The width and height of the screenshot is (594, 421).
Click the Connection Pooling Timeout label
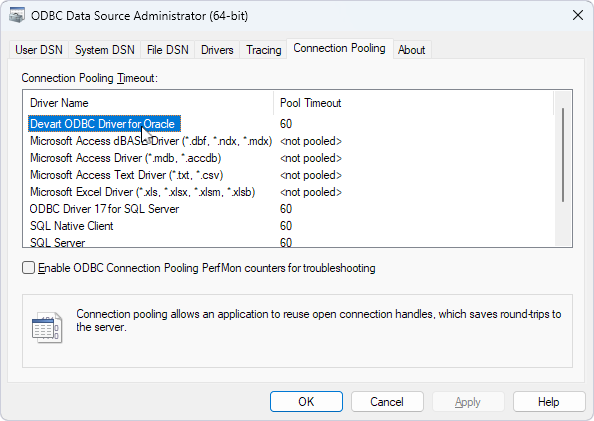pos(89,78)
